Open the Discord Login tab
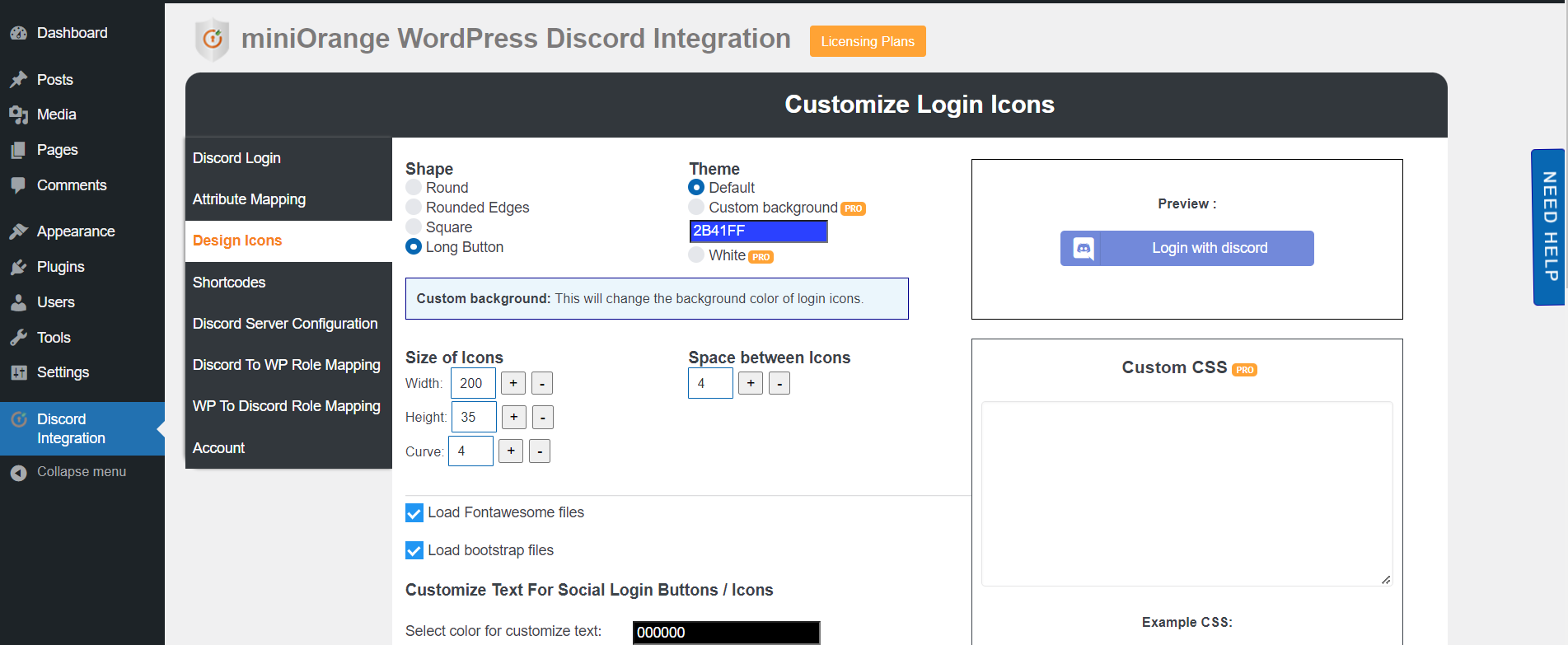Viewport: 1568px width, 645px height. [x=288, y=158]
